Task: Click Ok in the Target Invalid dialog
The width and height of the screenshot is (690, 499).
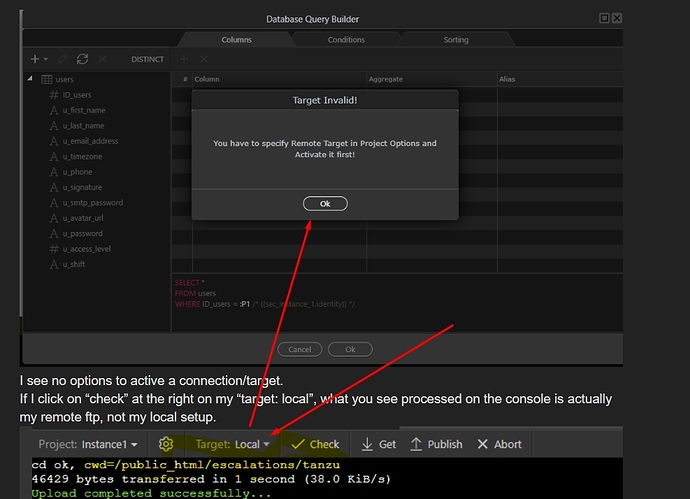Action: (325, 204)
